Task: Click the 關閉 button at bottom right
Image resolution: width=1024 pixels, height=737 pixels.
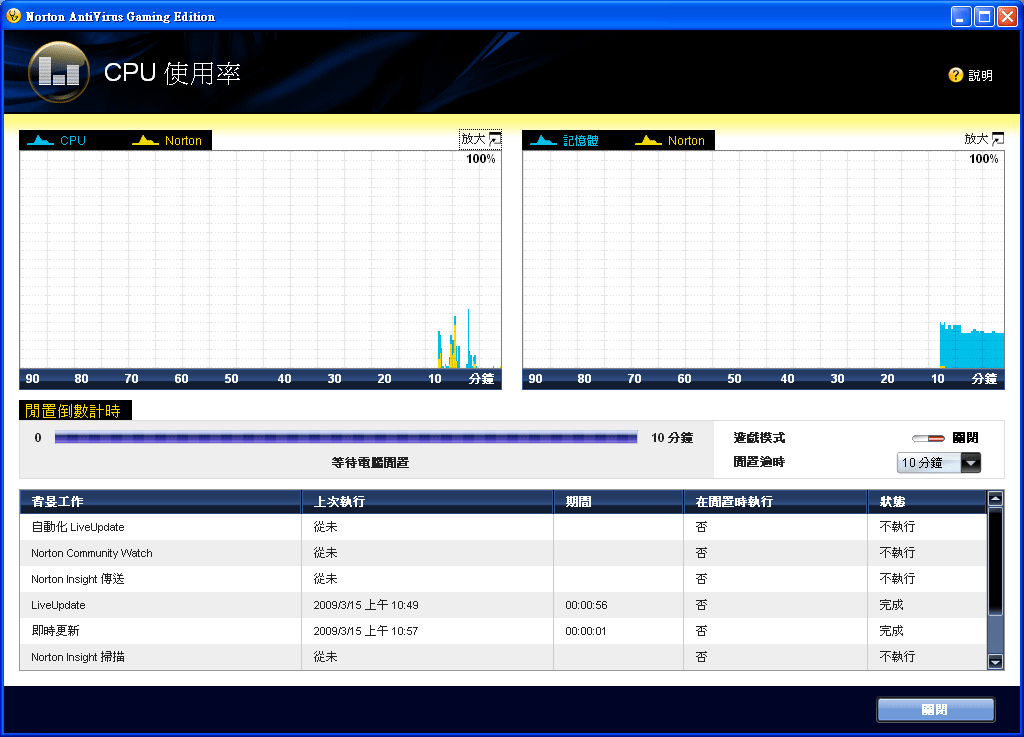Action: pyautogui.click(x=935, y=710)
